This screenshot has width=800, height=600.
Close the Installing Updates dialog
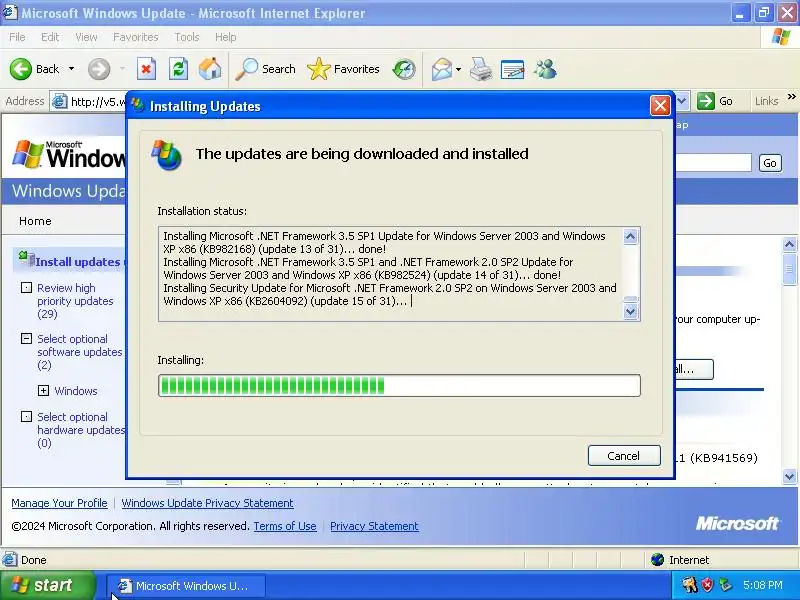tap(660, 106)
